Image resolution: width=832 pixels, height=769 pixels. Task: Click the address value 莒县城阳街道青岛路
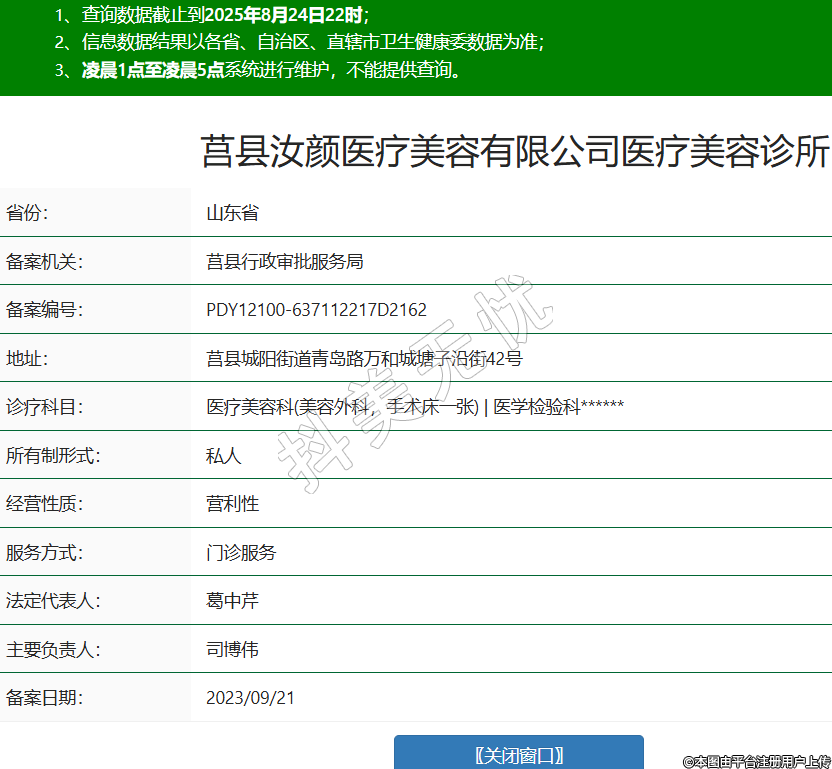click(x=363, y=358)
